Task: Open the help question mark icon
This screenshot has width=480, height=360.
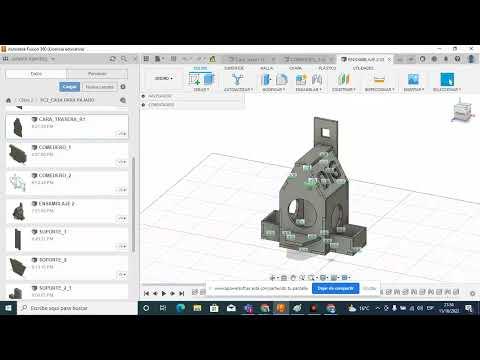Action: click(458, 59)
